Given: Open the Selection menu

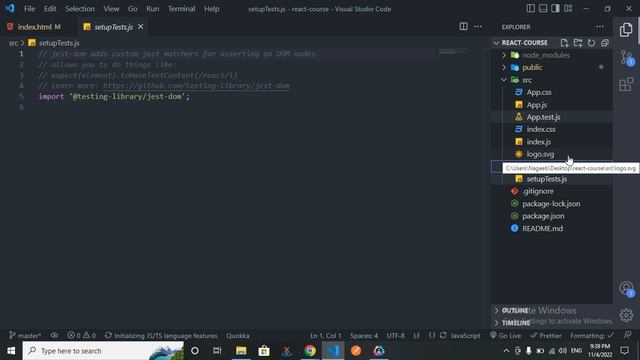Looking at the screenshot, I should click(80, 9).
